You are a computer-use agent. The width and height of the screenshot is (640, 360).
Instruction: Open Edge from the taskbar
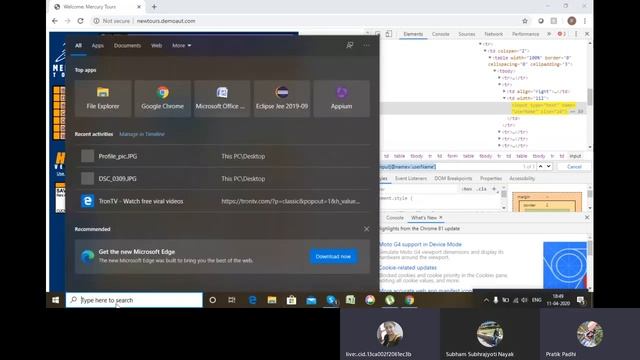252,300
